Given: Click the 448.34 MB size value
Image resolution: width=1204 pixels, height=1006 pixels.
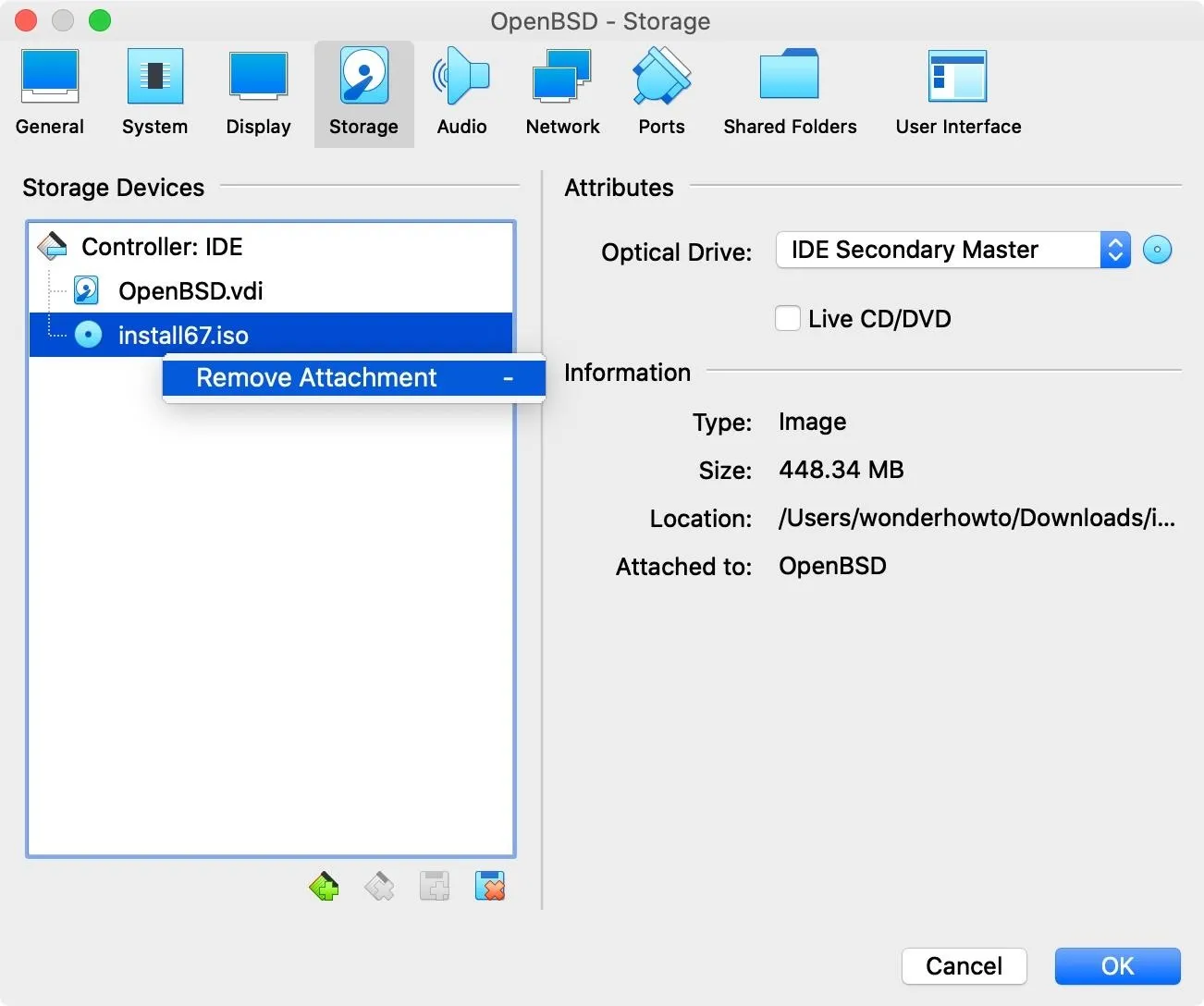Looking at the screenshot, I should point(841,470).
